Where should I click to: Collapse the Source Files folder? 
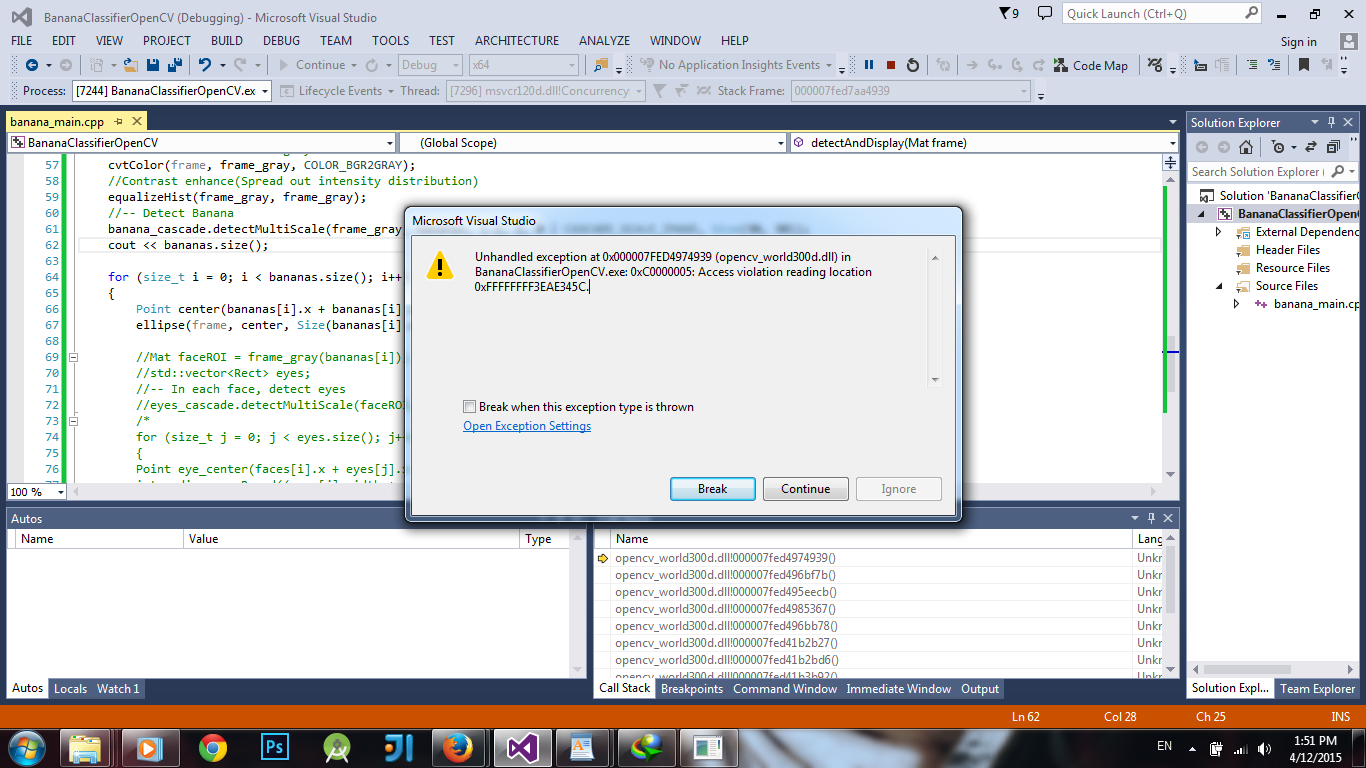point(1218,286)
